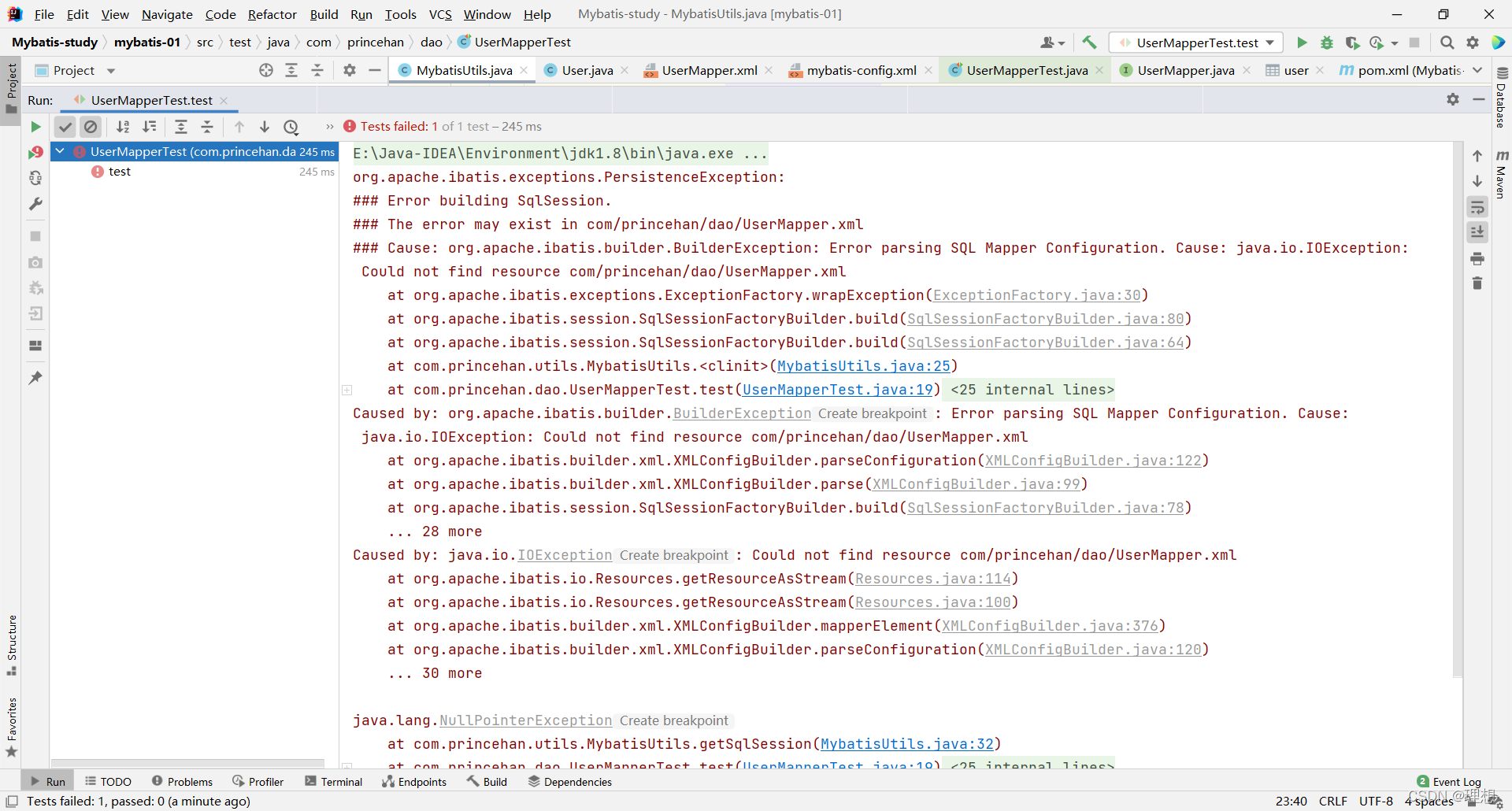Open the Refactor menu
Viewport: 1512px width, 811px height.
(272, 14)
